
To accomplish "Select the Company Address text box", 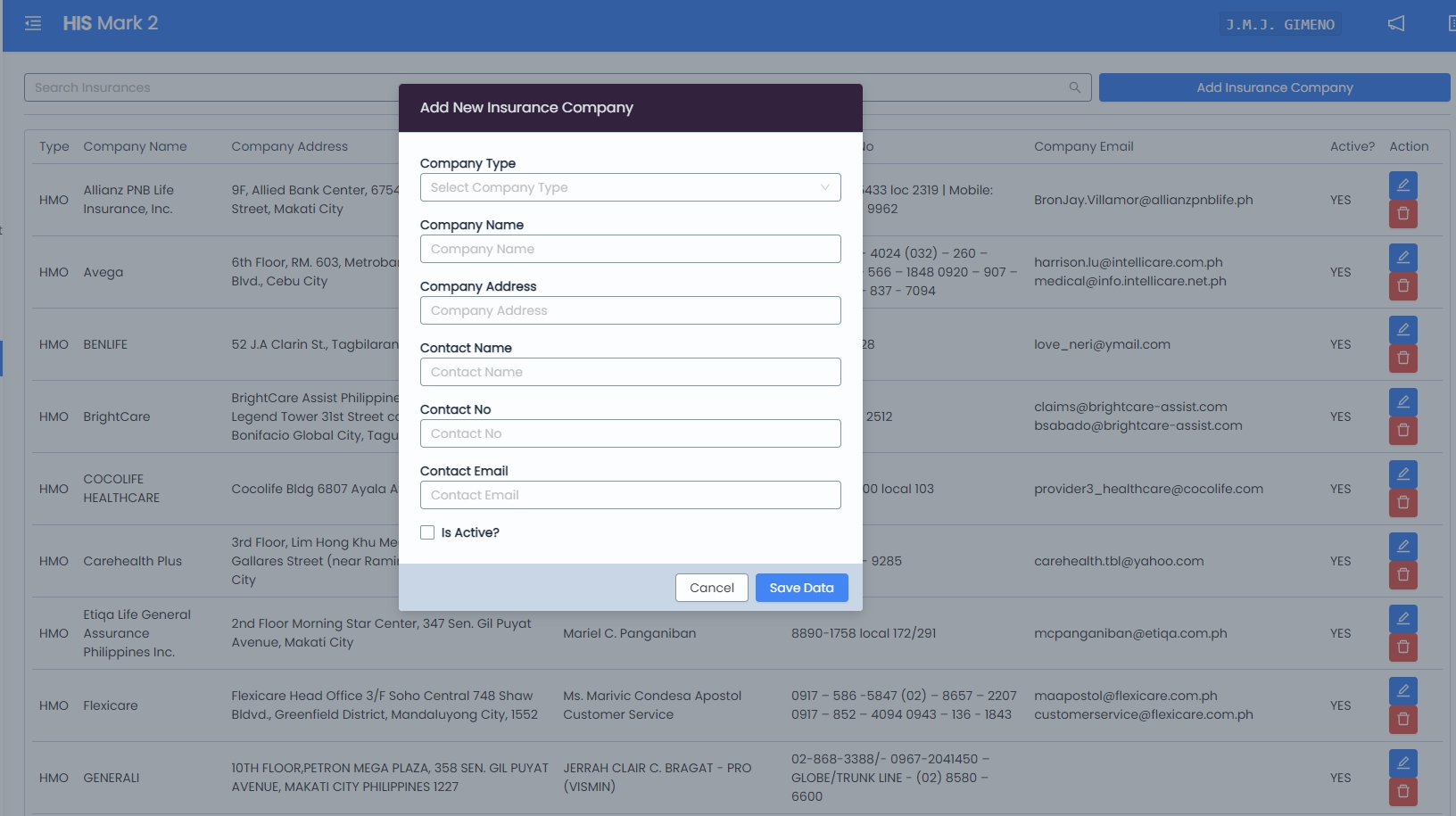I will (630, 310).
